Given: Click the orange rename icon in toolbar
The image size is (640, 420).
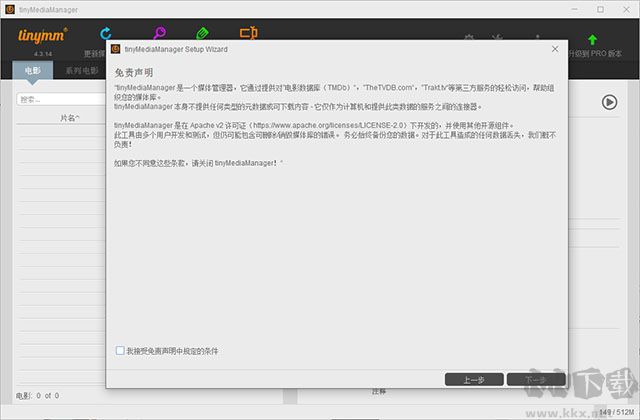Looking at the screenshot, I should tap(248, 34).
